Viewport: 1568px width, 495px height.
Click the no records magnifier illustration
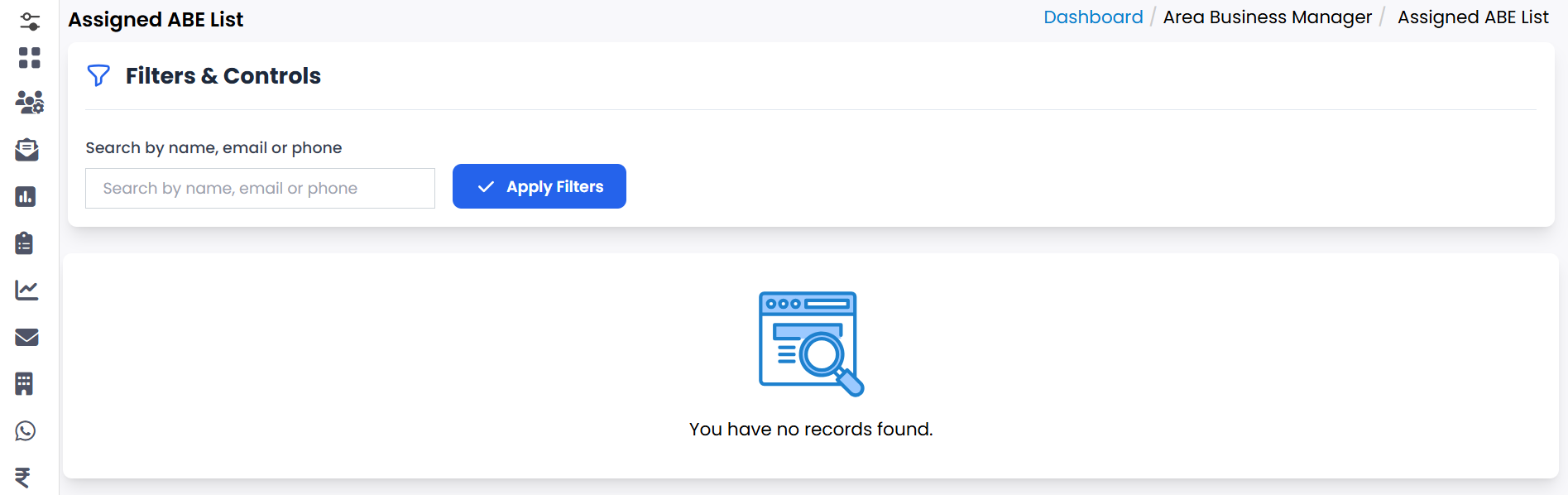pos(811,344)
